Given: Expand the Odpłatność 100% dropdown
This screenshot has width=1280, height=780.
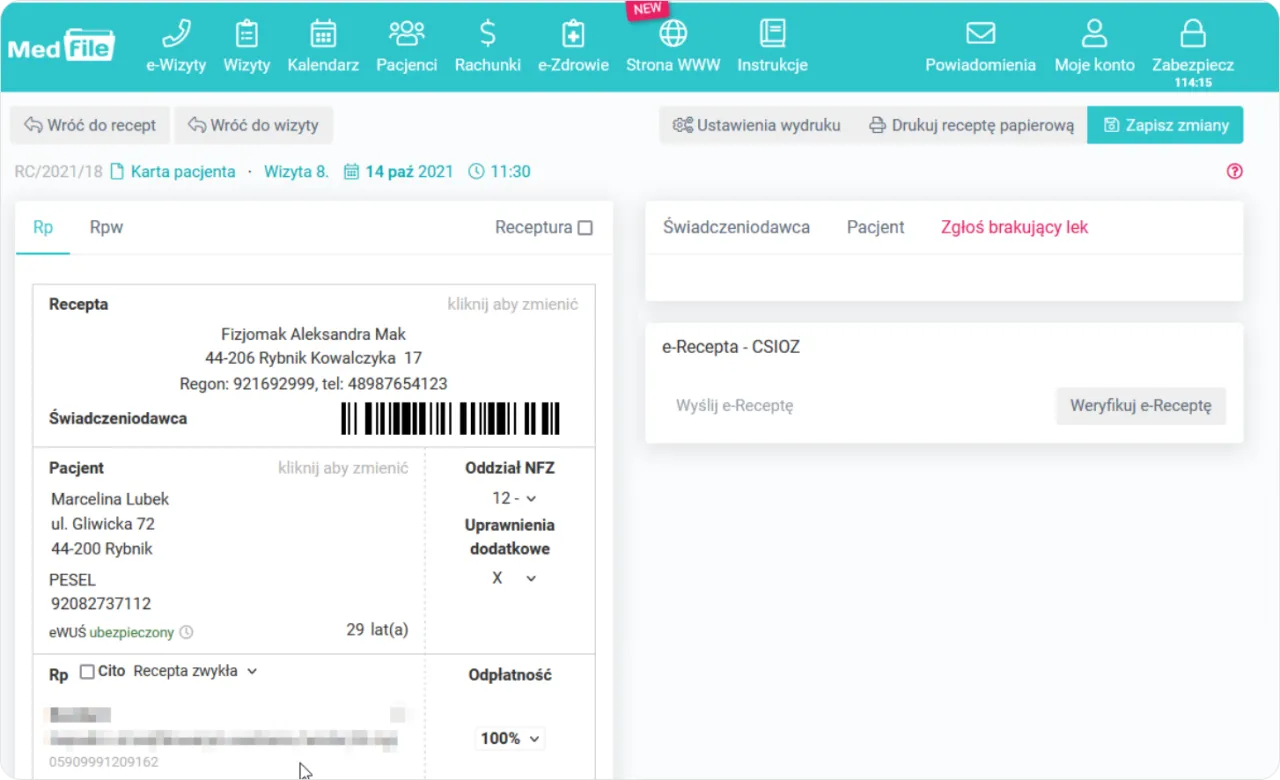Looking at the screenshot, I should coord(511,739).
